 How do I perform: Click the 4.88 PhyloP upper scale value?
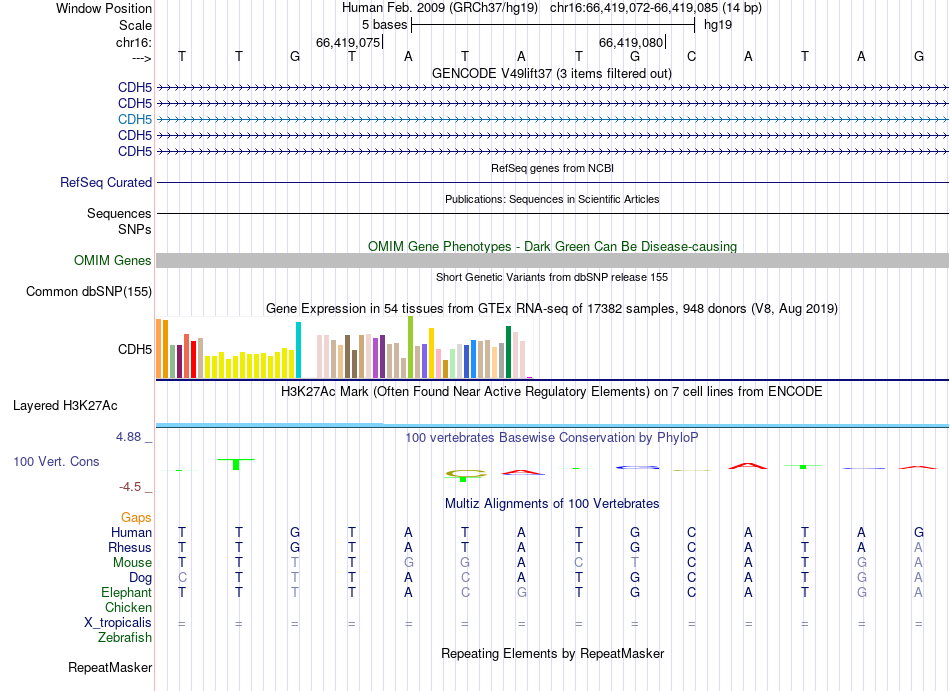pyautogui.click(x=128, y=437)
